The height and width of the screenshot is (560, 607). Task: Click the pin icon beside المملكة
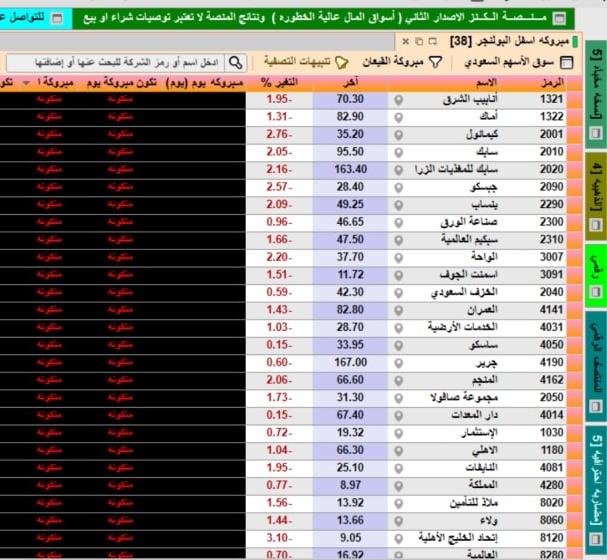(x=399, y=486)
